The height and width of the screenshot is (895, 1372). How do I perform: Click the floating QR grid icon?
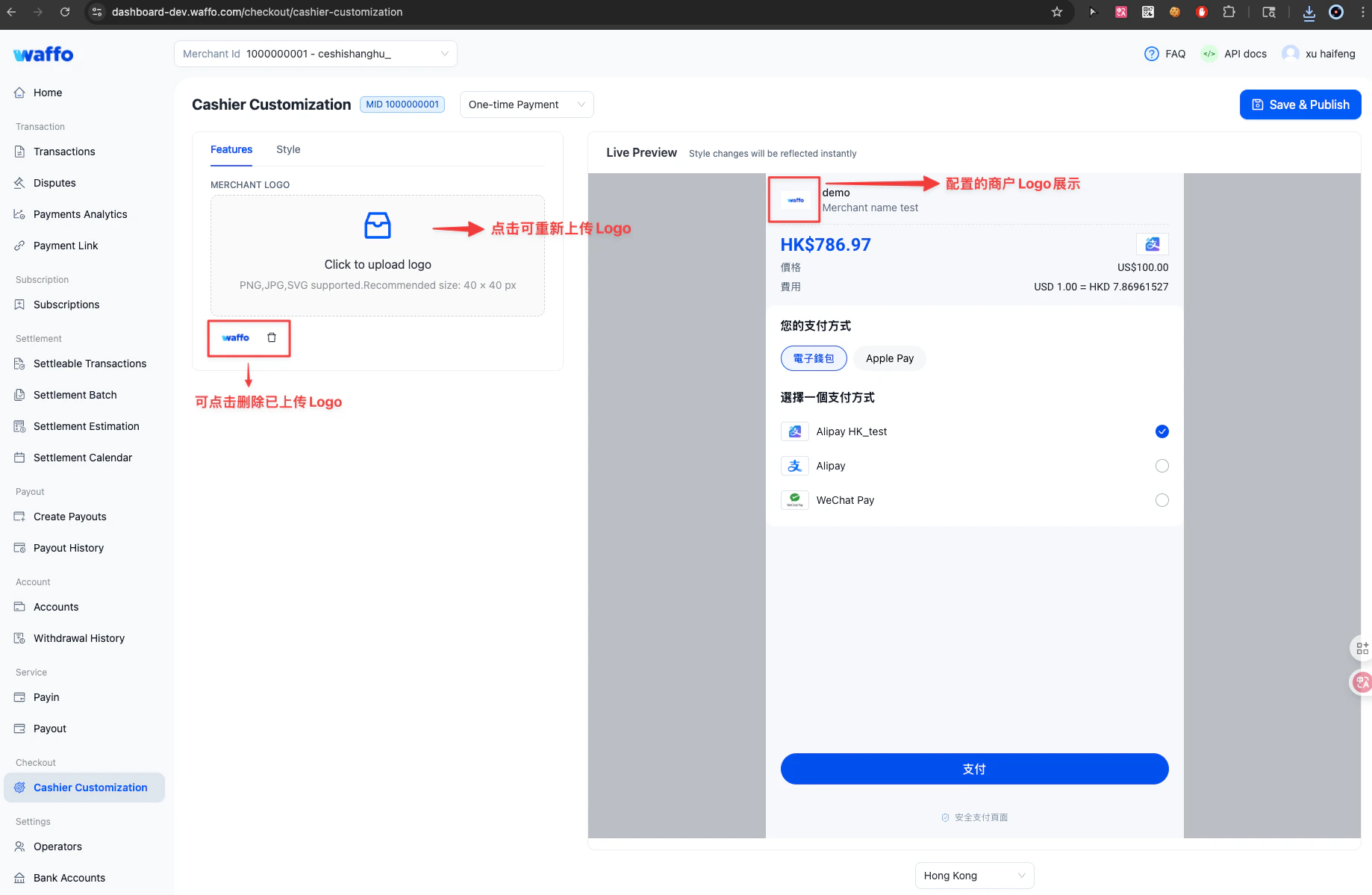1362,648
